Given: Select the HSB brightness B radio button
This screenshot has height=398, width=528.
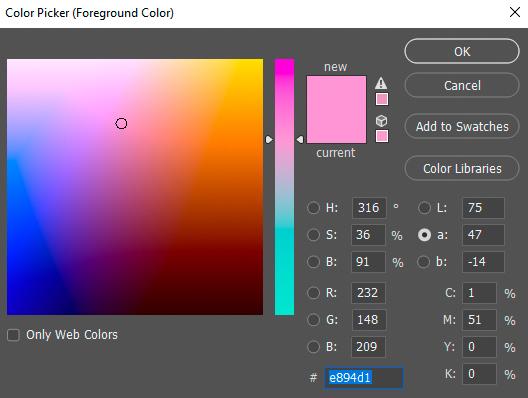Looking at the screenshot, I should click(x=313, y=262).
